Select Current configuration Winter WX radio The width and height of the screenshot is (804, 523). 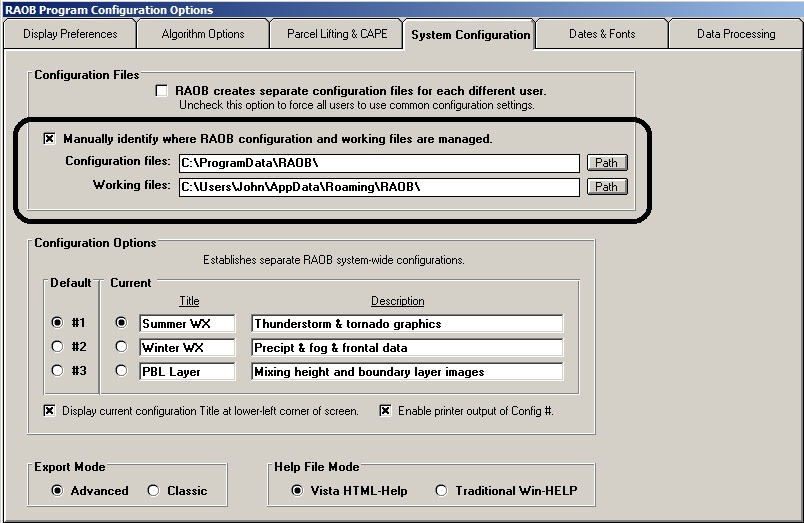click(x=121, y=347)
